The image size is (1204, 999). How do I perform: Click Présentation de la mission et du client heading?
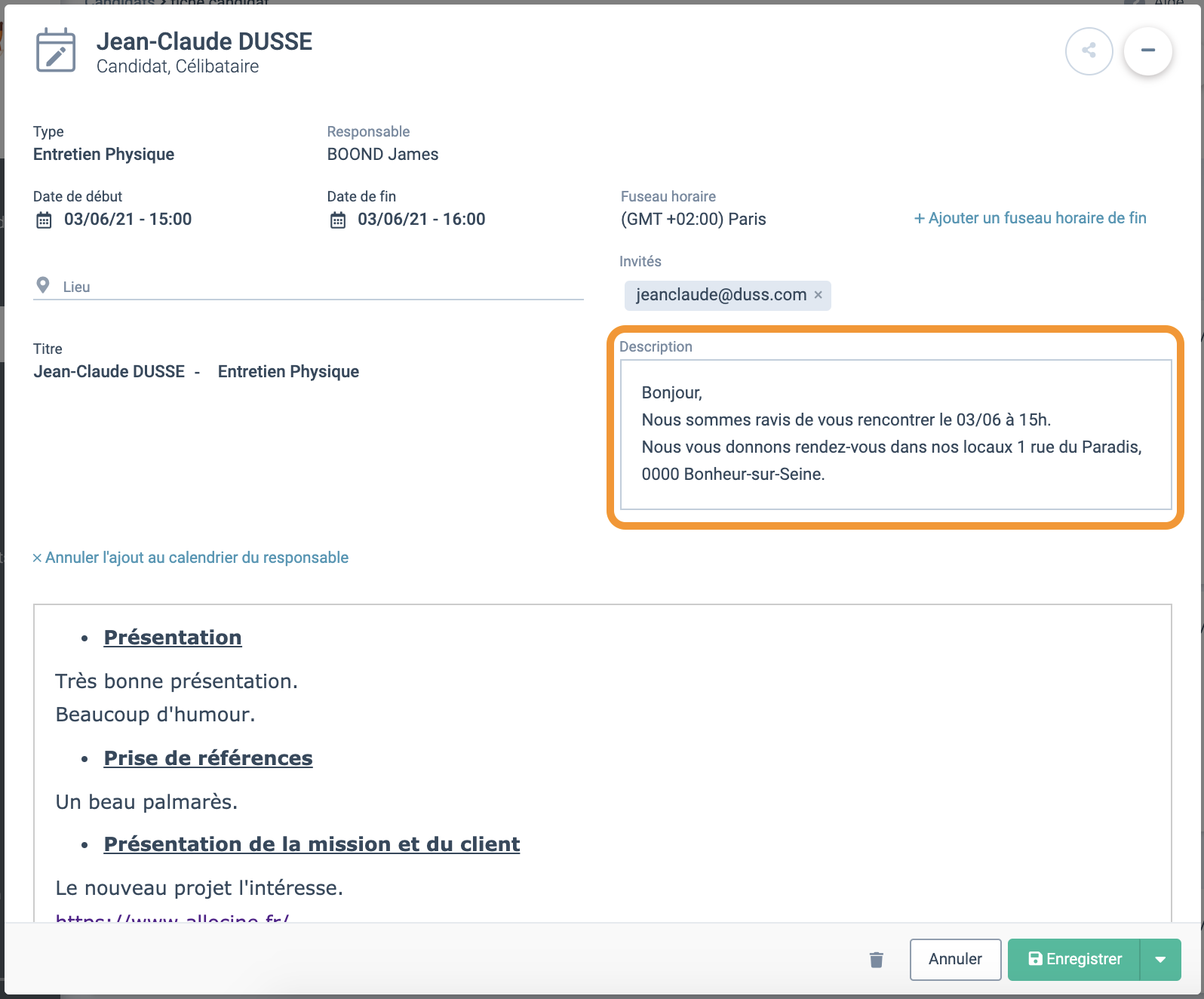312,844
